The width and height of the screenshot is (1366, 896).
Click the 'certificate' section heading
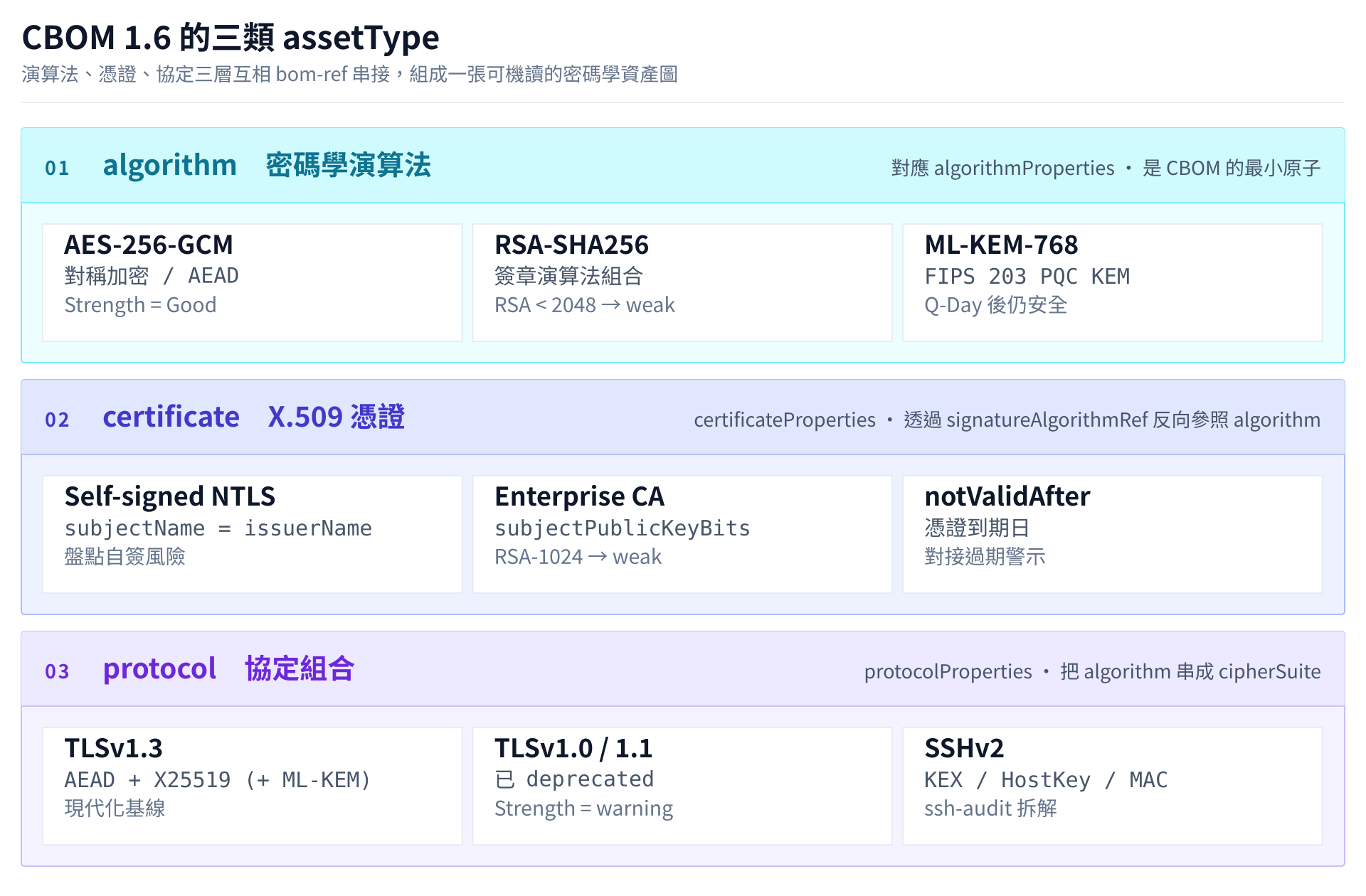[x=171, y=417]
